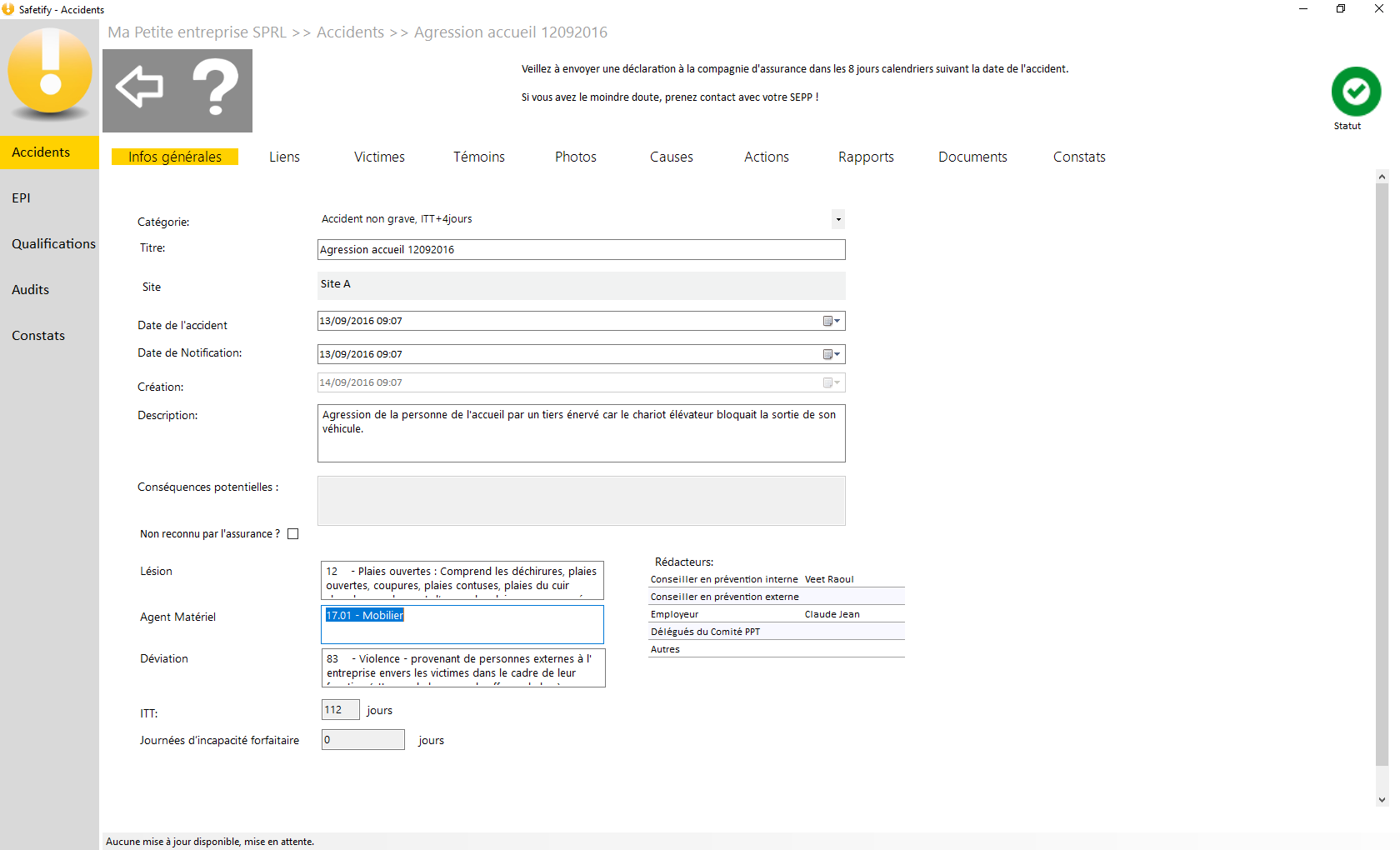Open help with the question mark icon

click(x=215, y=87)
